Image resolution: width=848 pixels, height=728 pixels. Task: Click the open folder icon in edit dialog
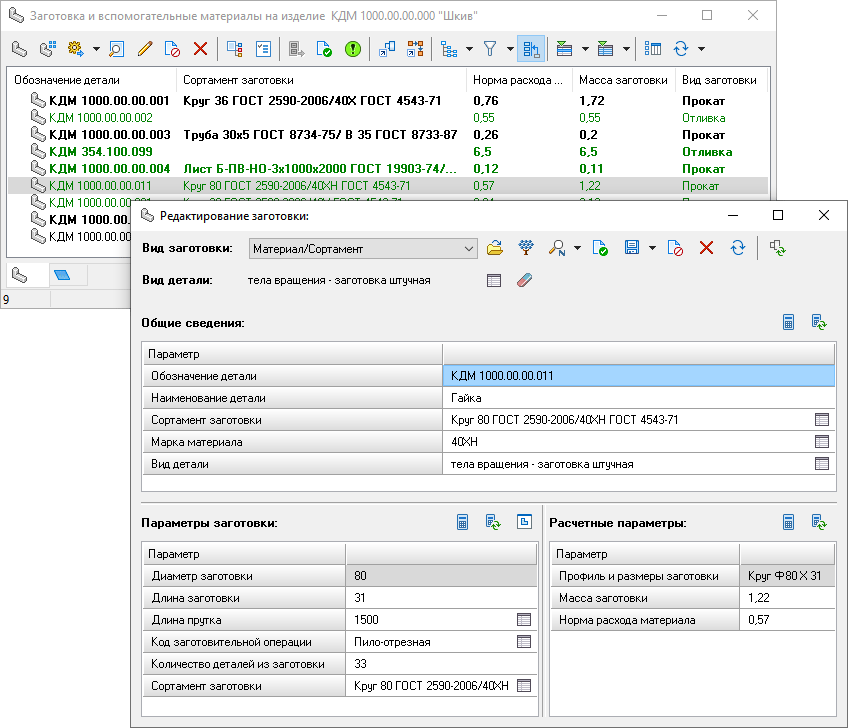(x=495, y=248)
